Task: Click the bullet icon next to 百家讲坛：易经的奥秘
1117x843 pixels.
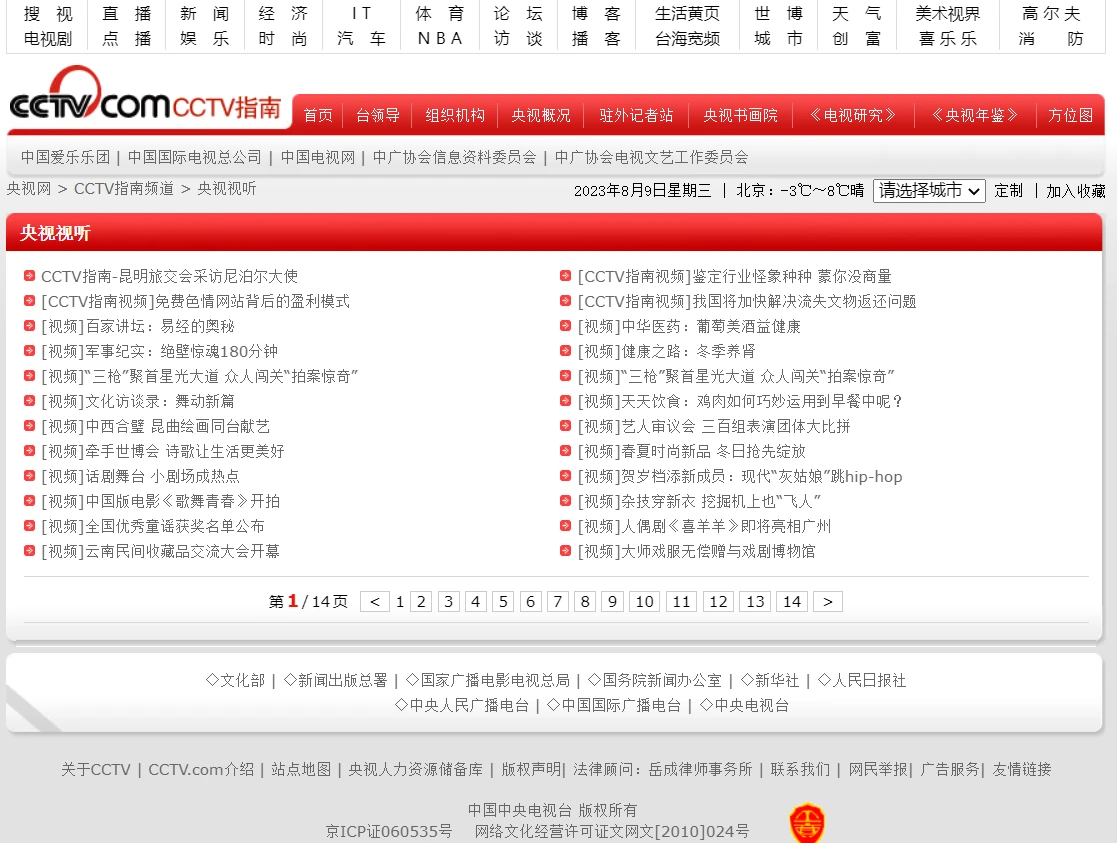Action: [x=29, y=326]
